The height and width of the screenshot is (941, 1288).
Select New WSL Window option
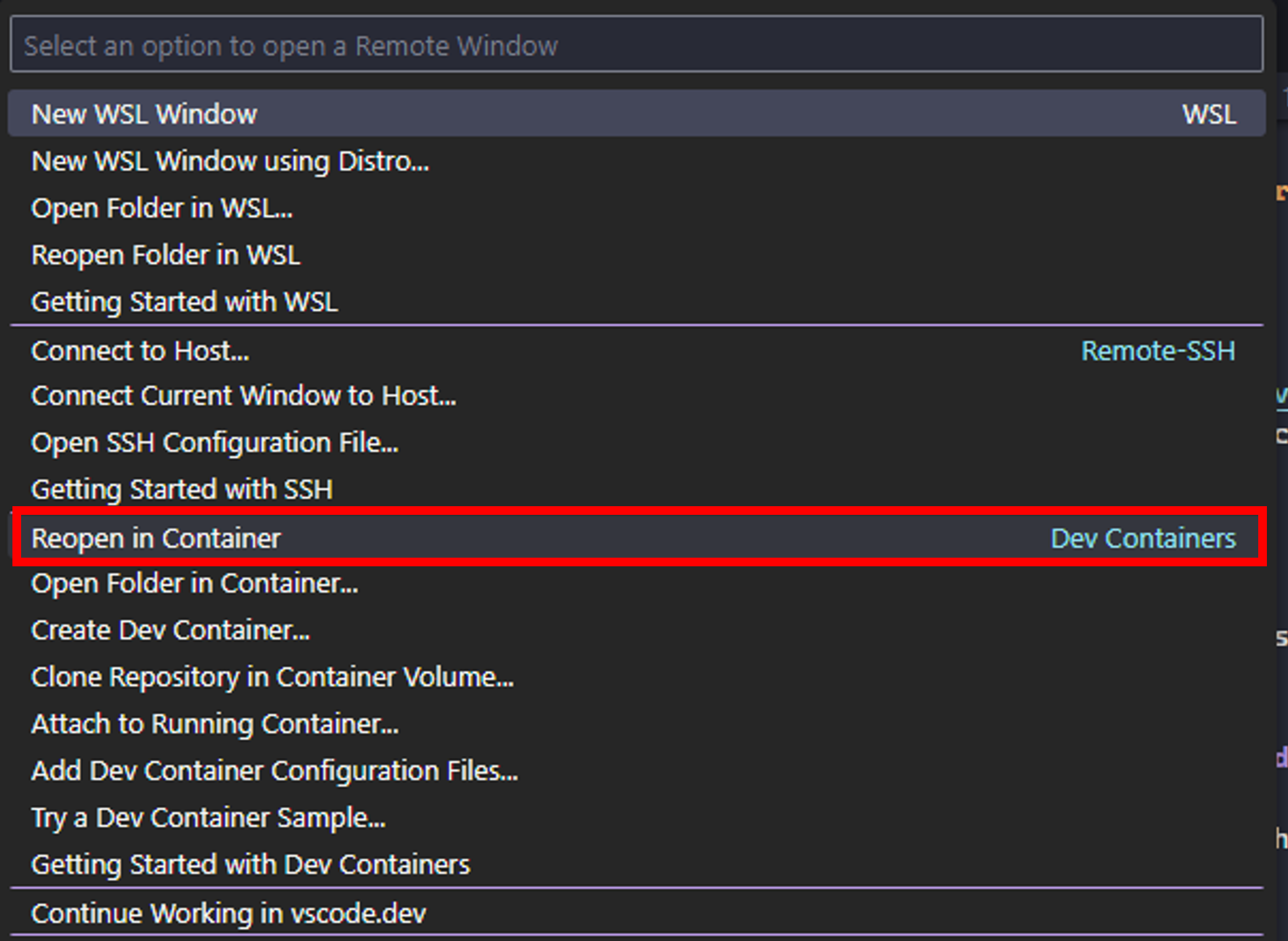coord(637,114)
